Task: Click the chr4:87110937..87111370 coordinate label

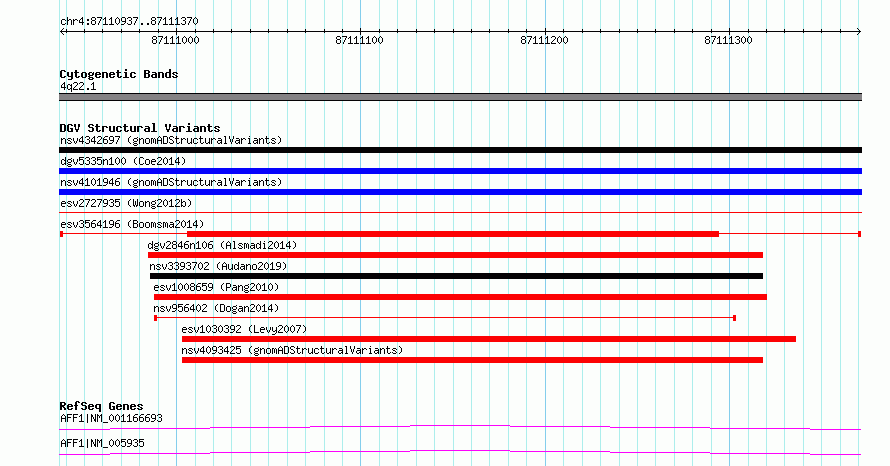Action: [129, 22]
